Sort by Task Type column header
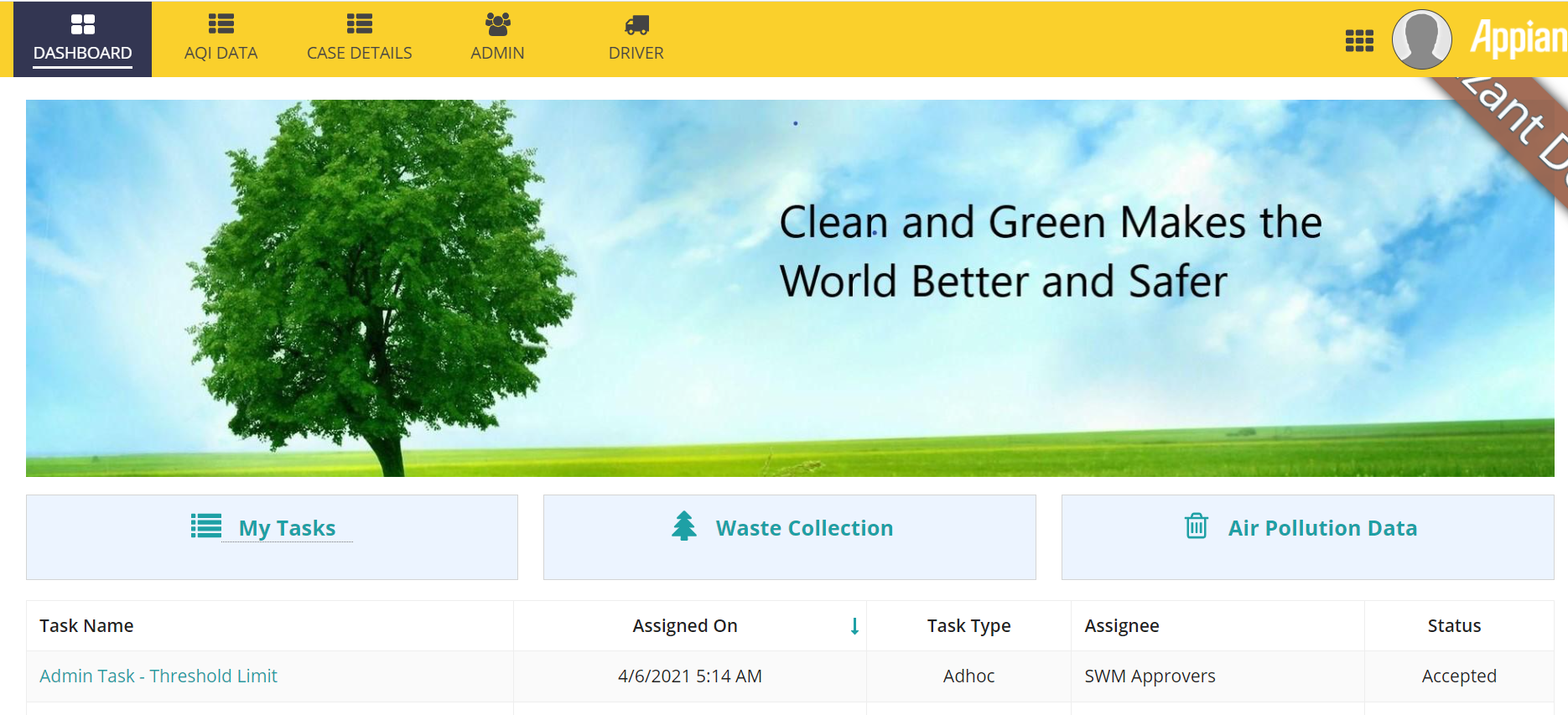Image resolution: width=1568 pixels, height=715 pixels. tap(968, 626)
